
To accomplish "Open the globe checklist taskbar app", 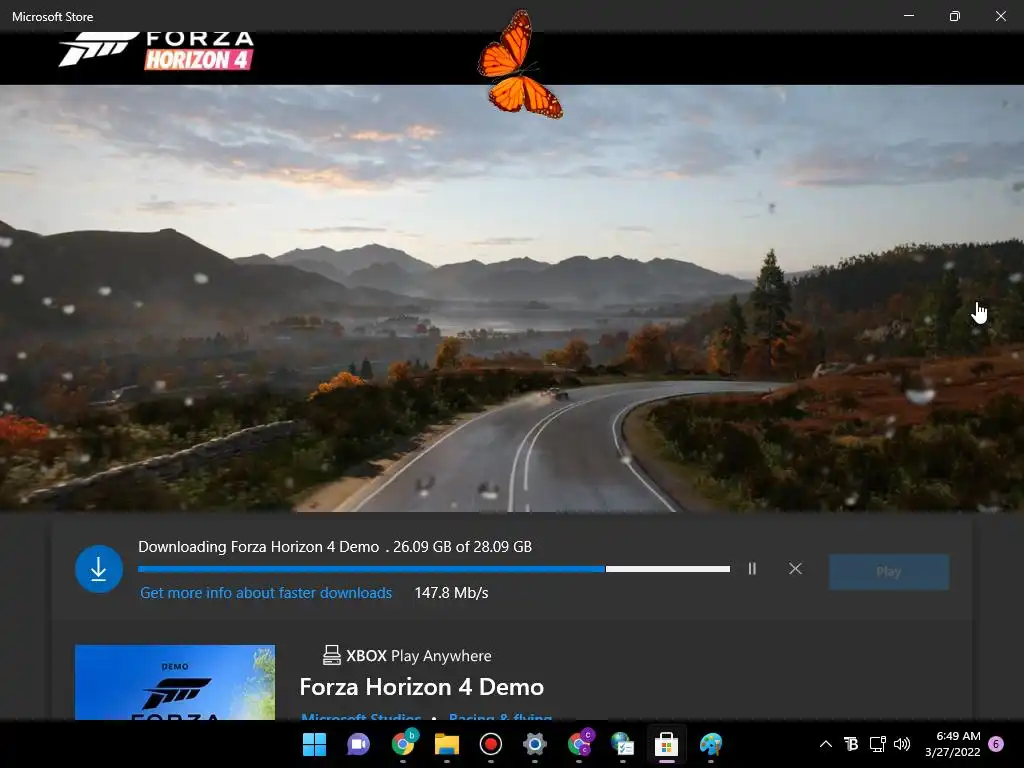I will tap(622, 744).
